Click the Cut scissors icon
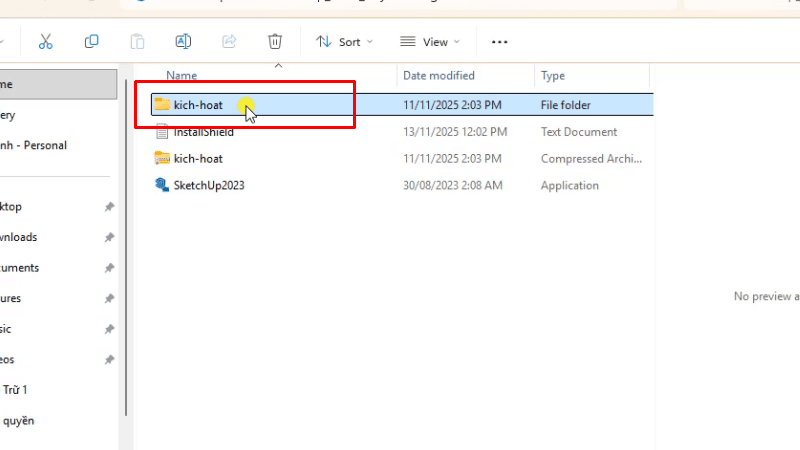800x450 pixels. point(45,42)
